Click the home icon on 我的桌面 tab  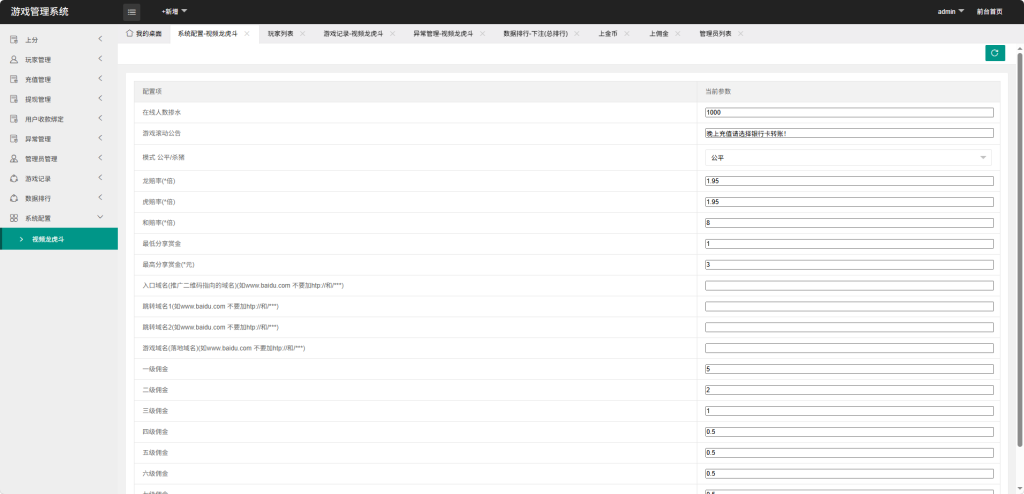point(129,33)
